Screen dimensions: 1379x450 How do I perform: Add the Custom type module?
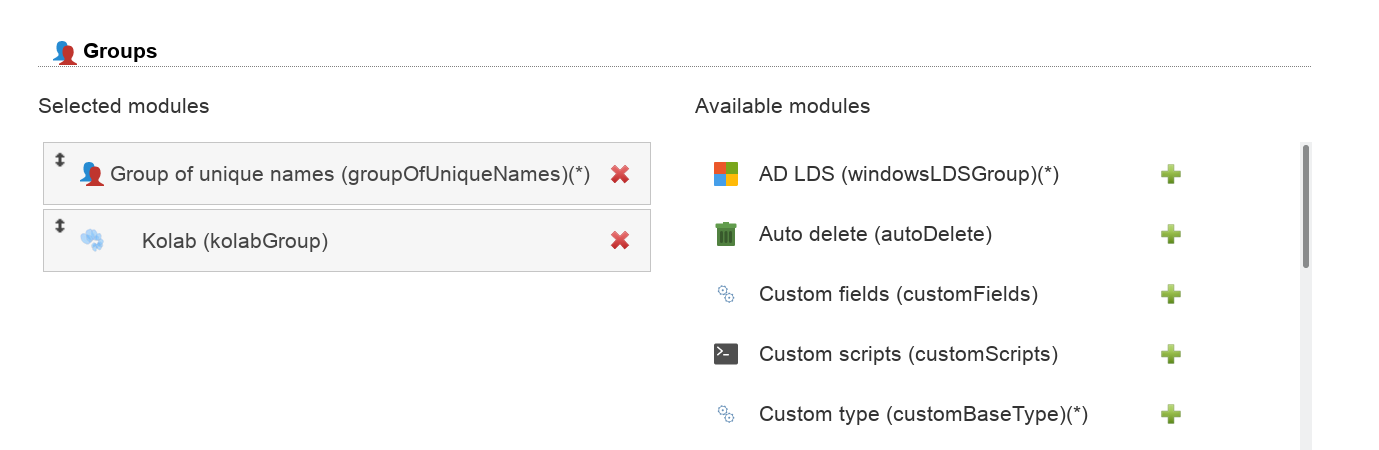click(x=1170, y=414)
